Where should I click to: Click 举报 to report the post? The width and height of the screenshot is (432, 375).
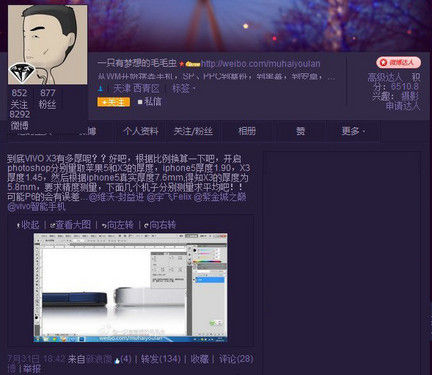pos(32,369)
